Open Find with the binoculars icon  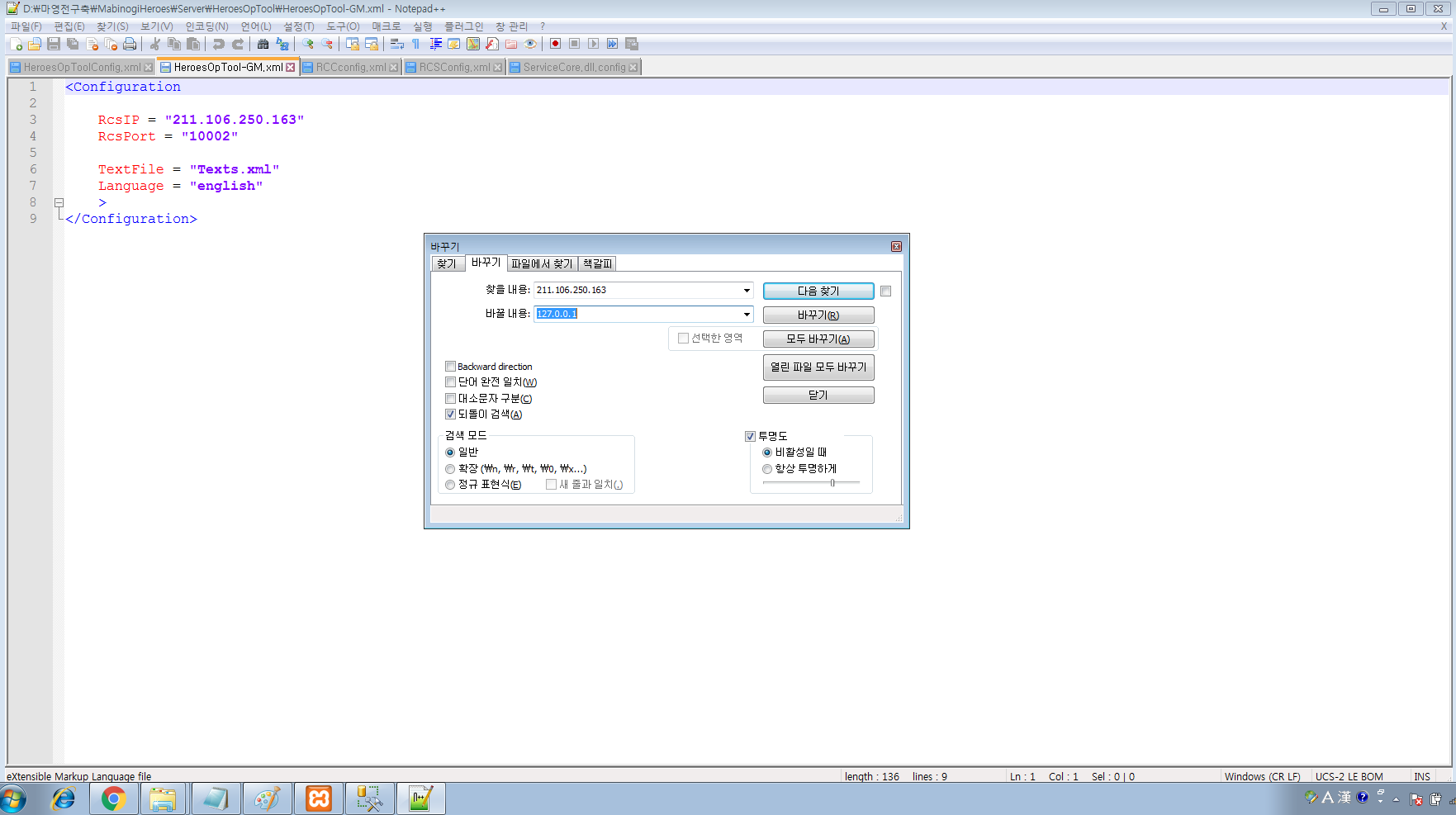coord(263,44)
